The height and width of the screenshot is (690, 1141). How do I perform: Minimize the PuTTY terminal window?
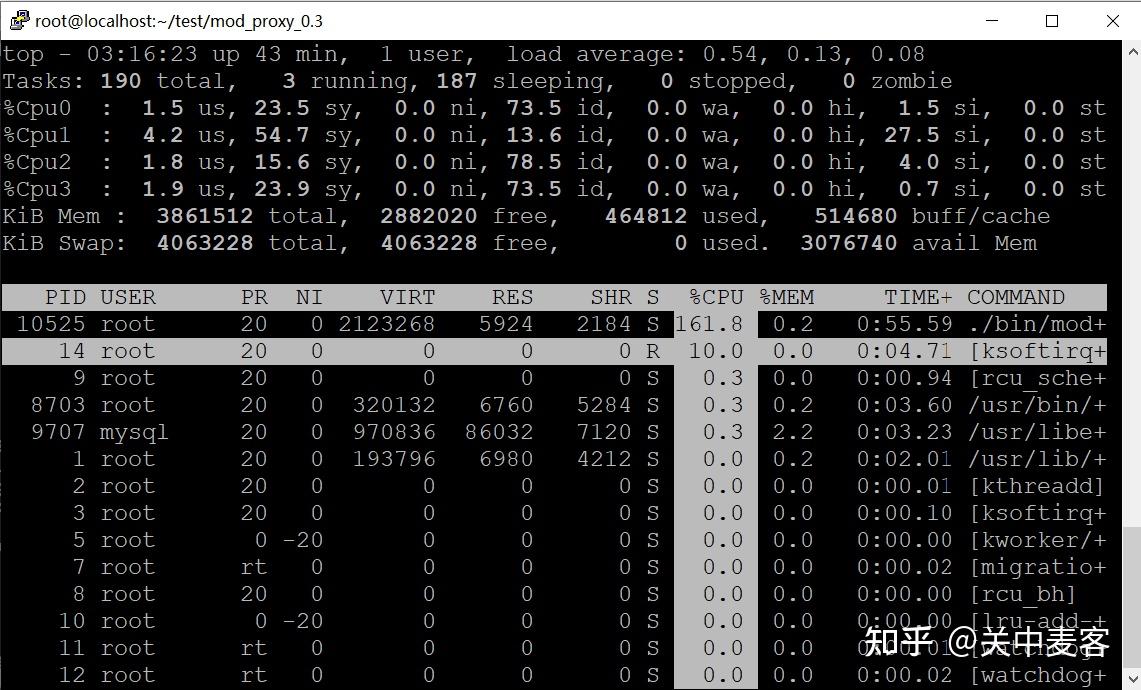[990, 20]
